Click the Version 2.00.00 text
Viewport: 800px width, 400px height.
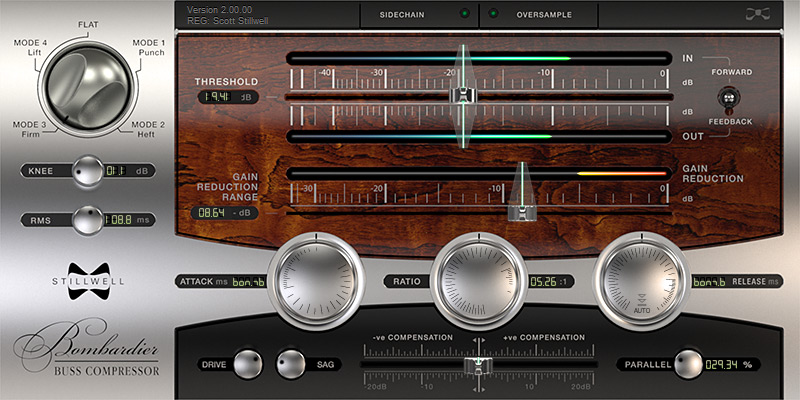[x=219, y=10]
